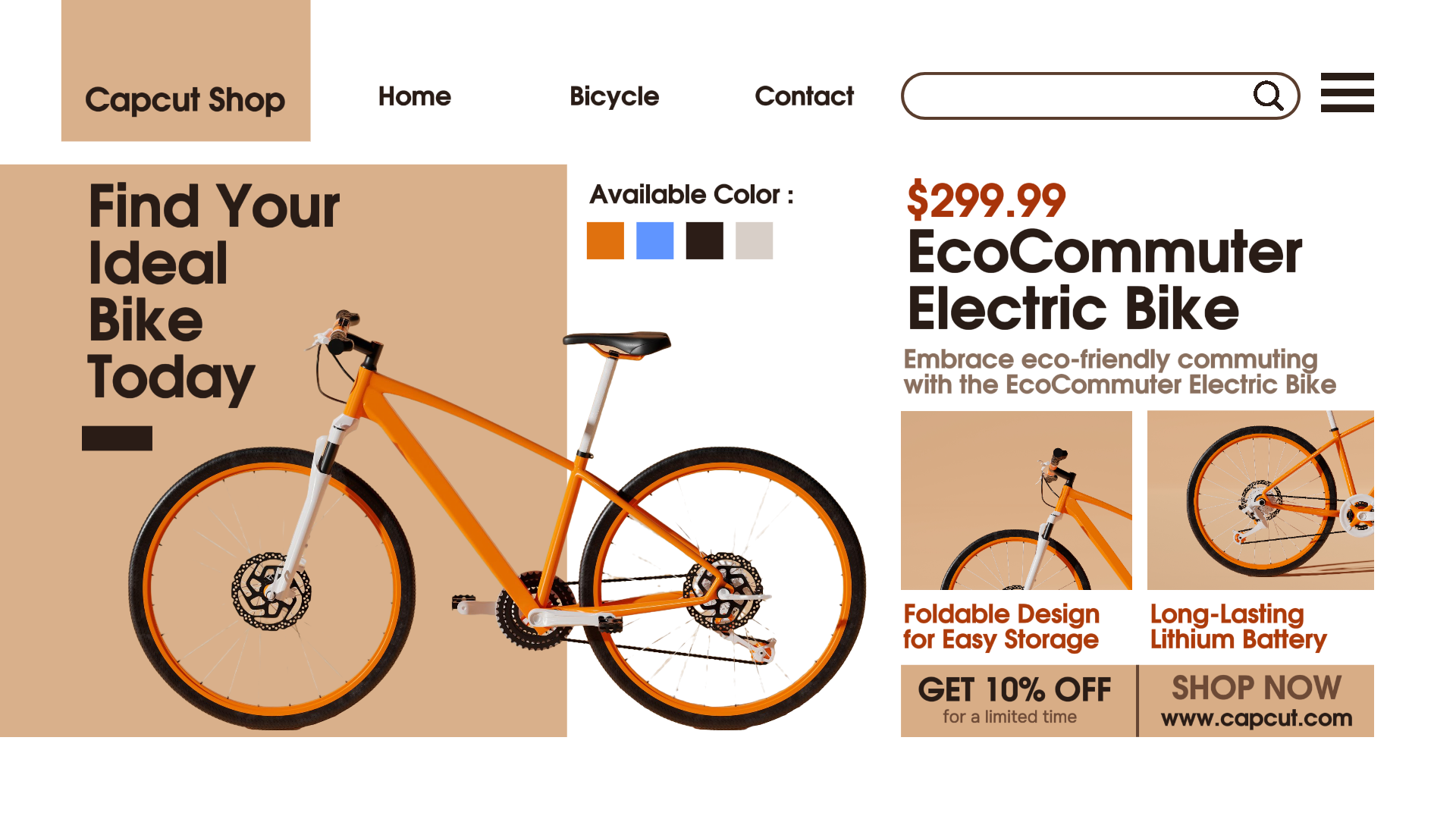
Task: Click inside the search input field
Action: click(1077, 96)
